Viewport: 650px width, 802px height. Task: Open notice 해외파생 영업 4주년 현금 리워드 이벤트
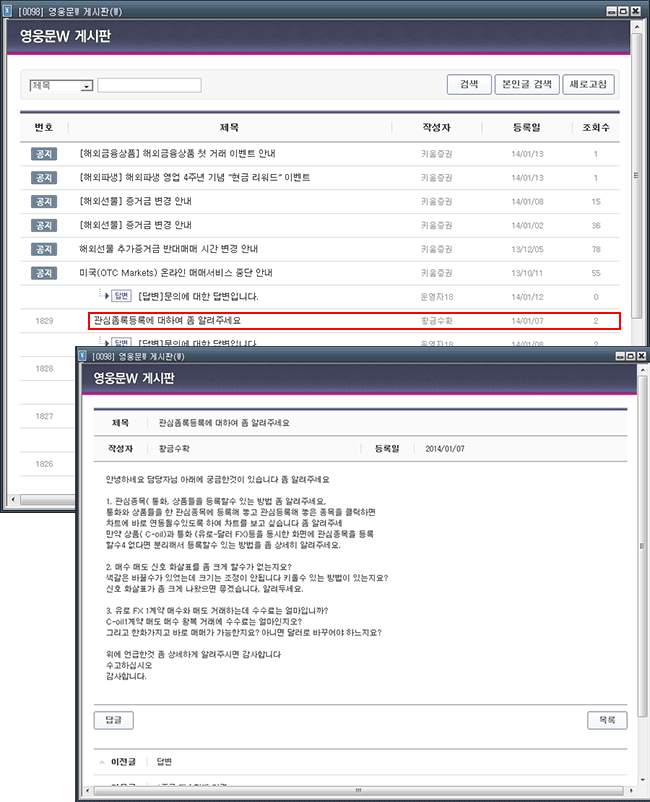coord(195,177)
